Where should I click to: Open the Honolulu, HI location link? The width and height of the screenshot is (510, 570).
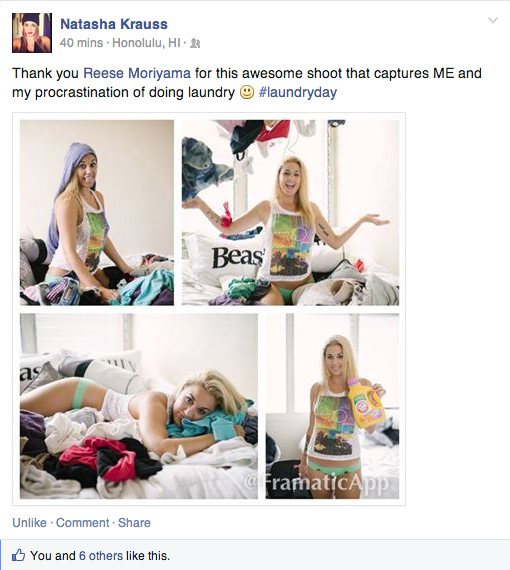[146, 43]
